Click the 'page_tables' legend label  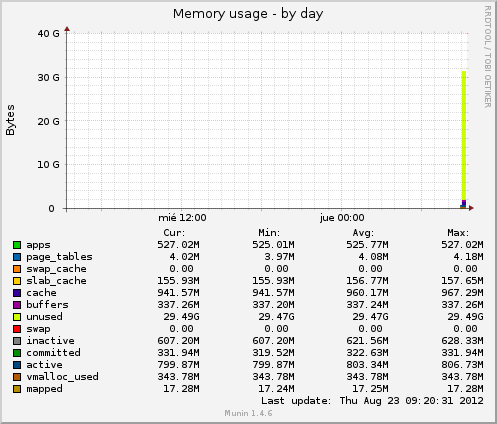click(59, 257)
